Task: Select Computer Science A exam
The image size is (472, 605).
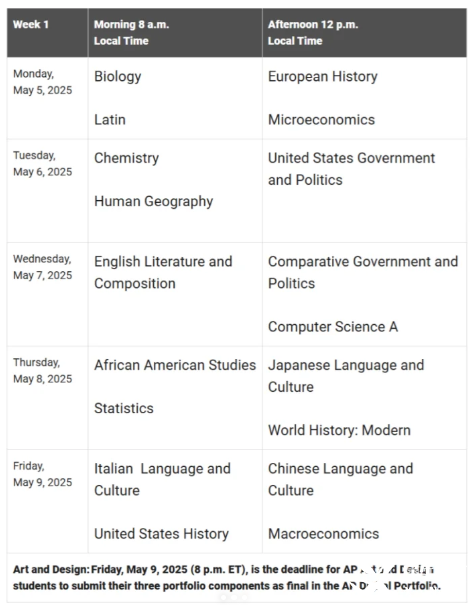Action: [x=333, y=327]
